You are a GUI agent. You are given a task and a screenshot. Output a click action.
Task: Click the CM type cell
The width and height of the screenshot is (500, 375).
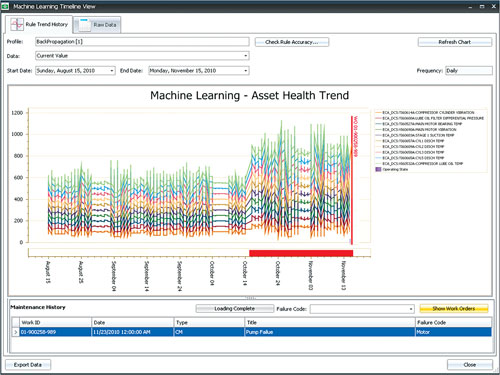pyautogui.click(x=209, y=332)
